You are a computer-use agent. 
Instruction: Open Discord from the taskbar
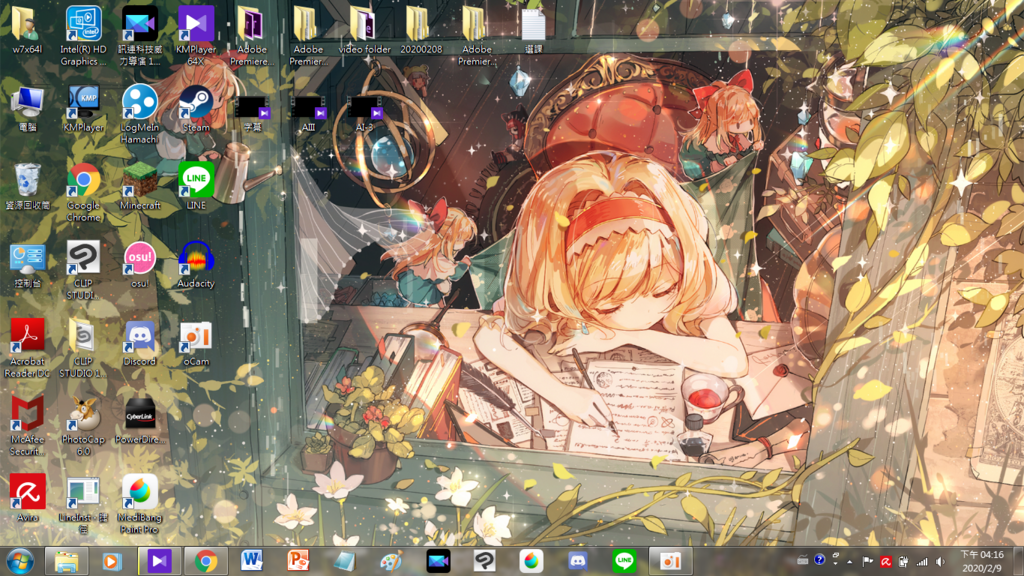pos(577,561)
